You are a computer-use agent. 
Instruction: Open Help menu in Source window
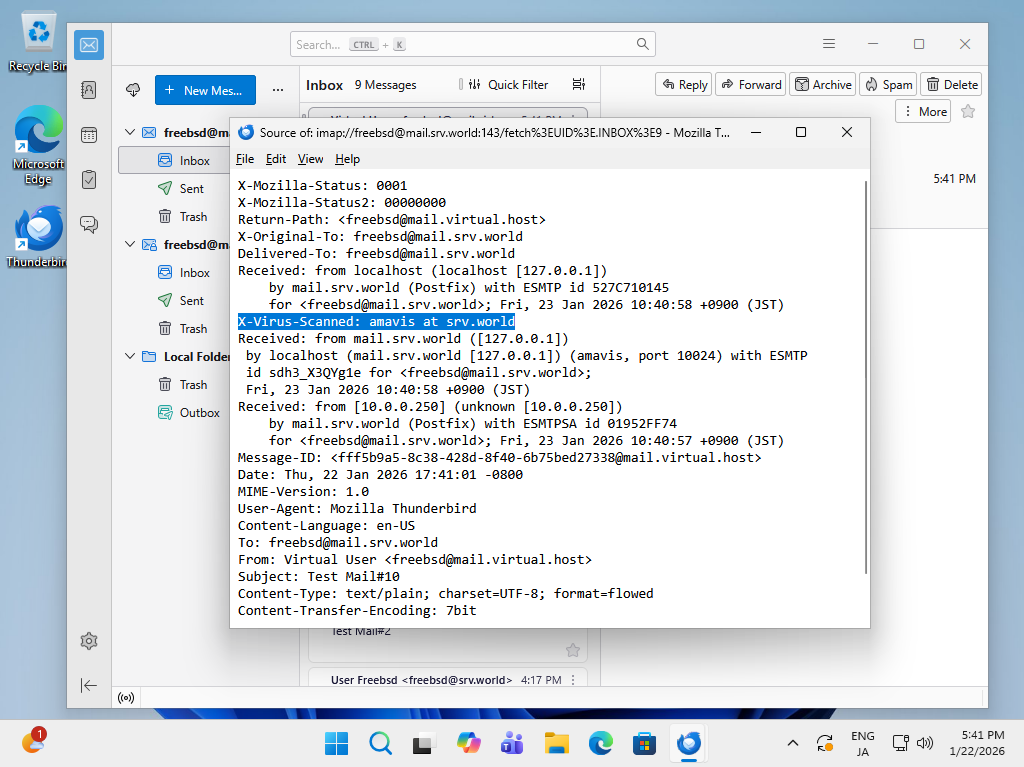347,159
